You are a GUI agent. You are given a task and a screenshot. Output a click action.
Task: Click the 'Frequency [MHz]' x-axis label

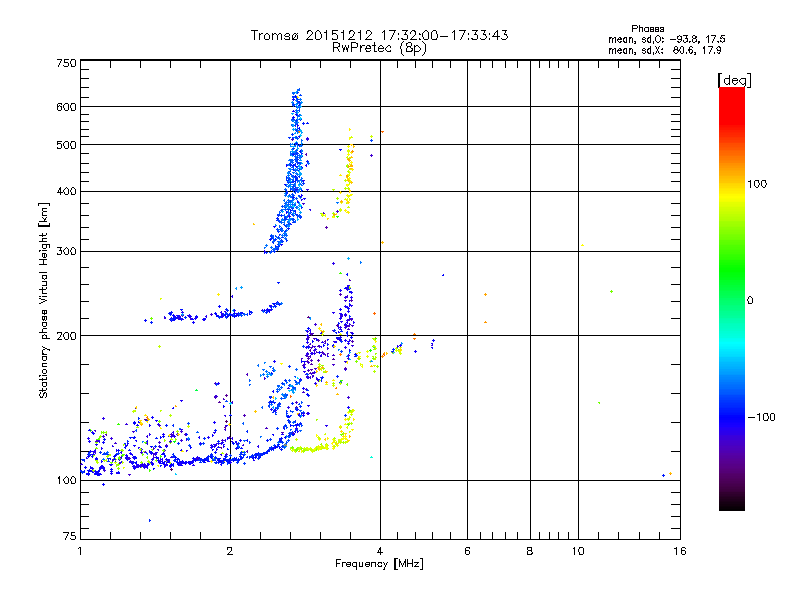pos(379,564)
